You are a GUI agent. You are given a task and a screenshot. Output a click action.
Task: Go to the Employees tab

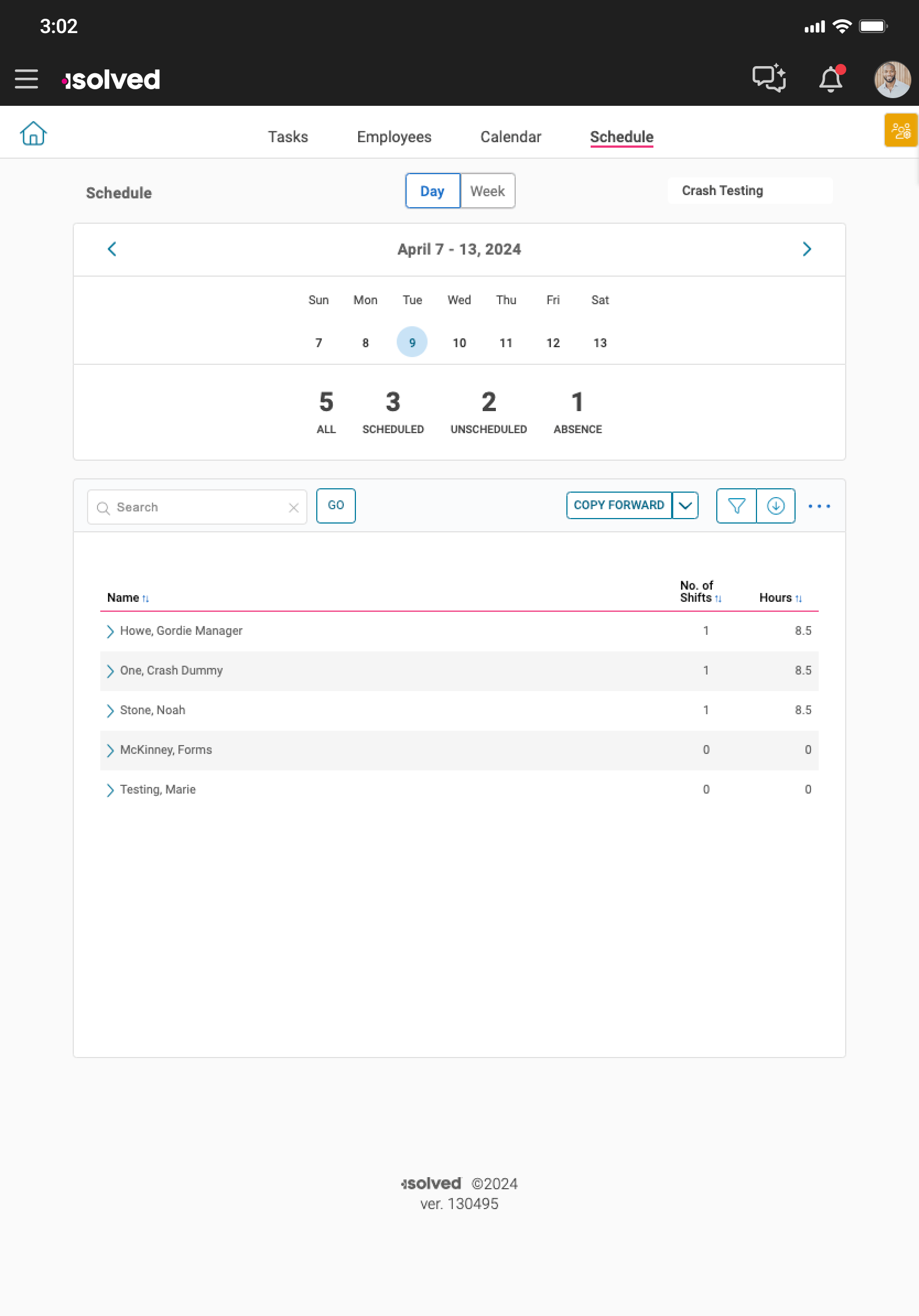[x=393, y=137]
